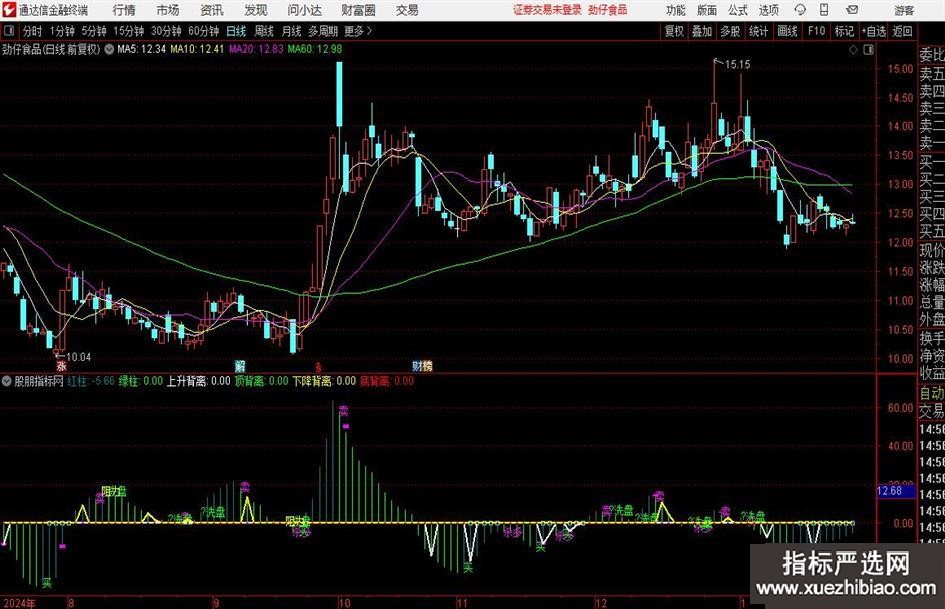Switch to 周线 weekly period tab

point(264,31)
